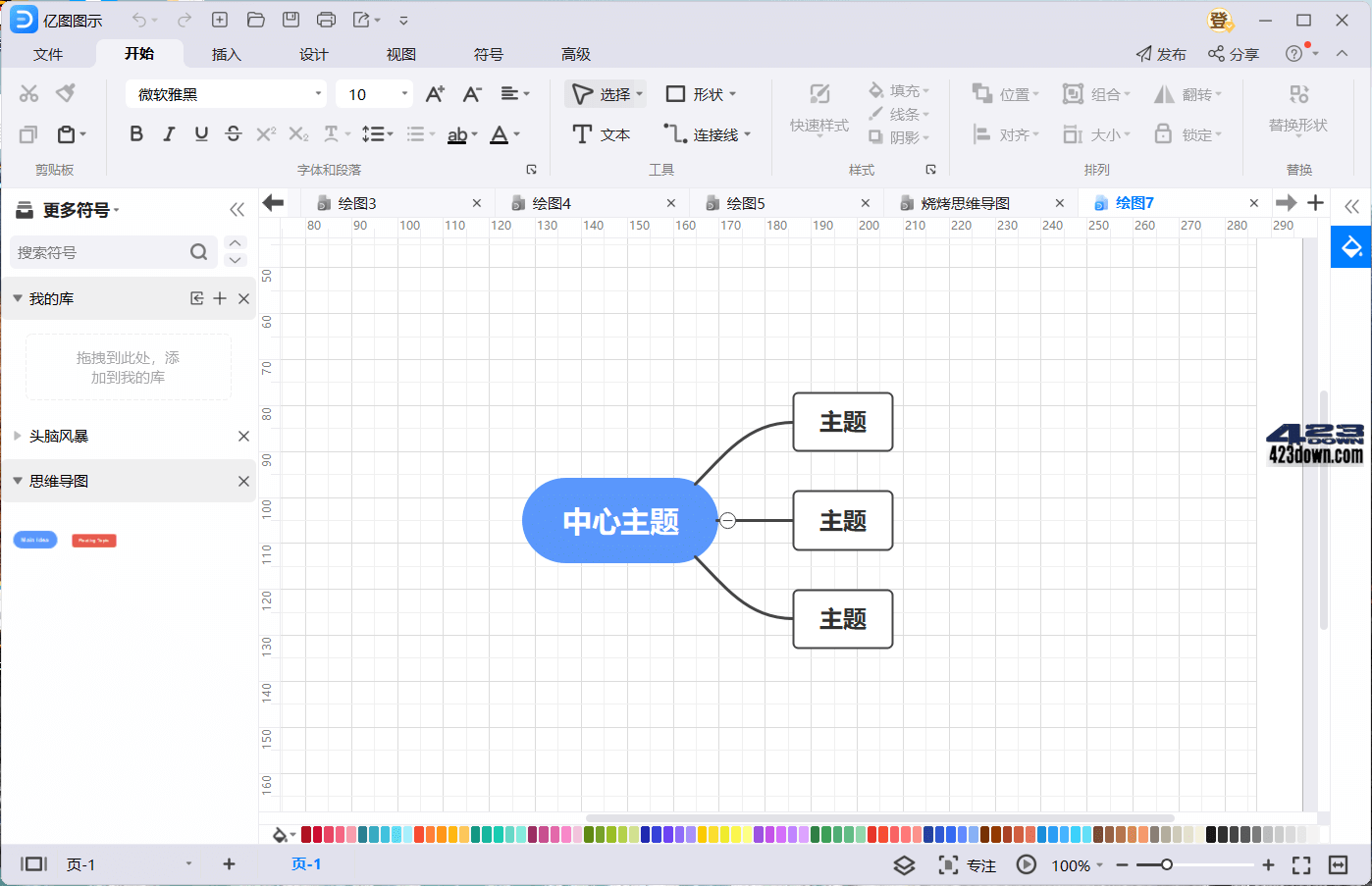Image resolution: width=1372 pixels, height=886 pixels.
Task: Collapse the ribbon with up chevron
Action: [1342, 53]
